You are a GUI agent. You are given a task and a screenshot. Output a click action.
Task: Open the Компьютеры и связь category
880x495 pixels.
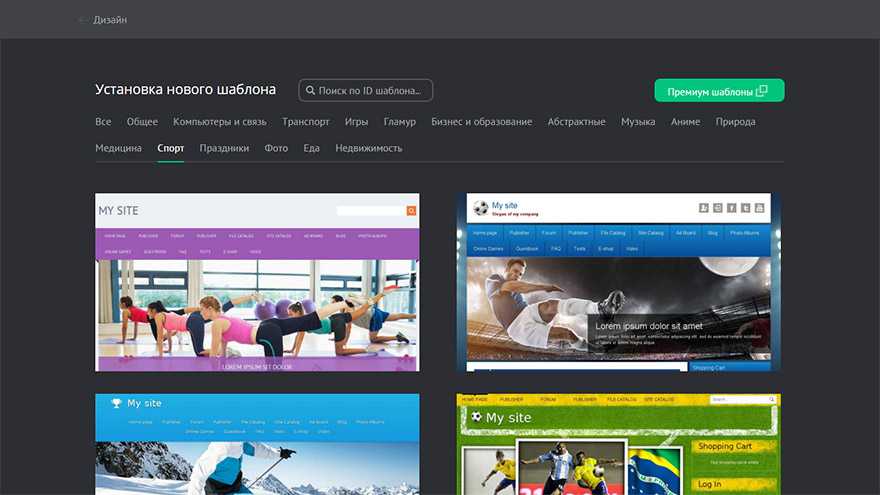[219, 122]
